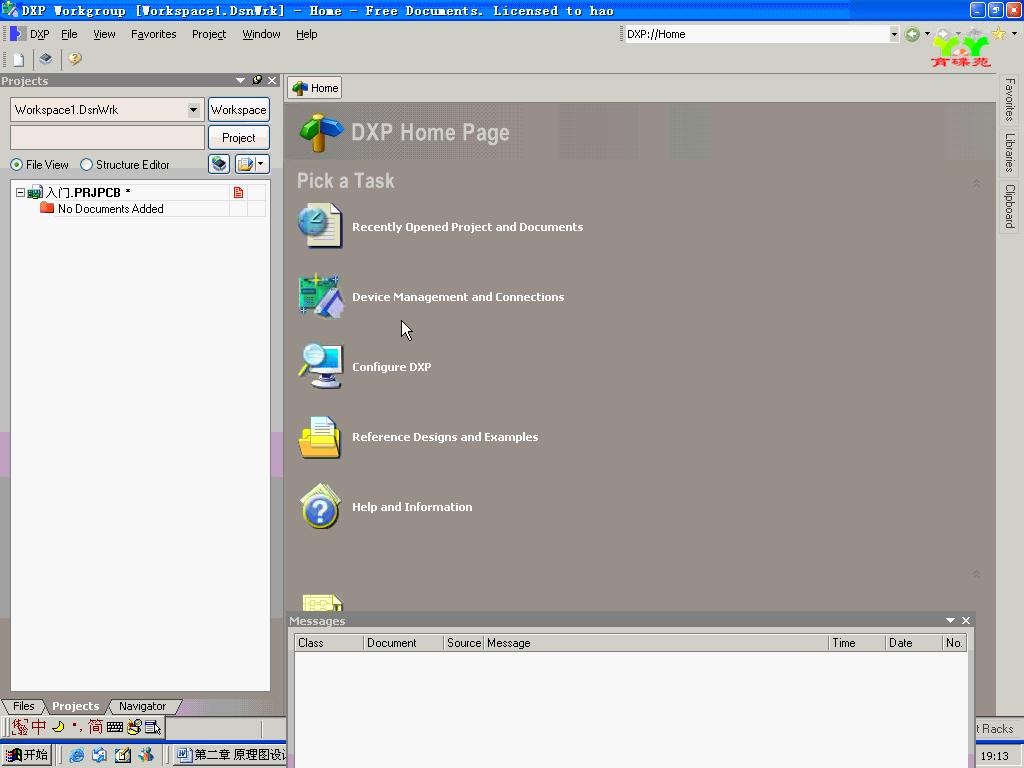Screen dimensions: 1024x768
Task: Click the IME moon half-width icon
Action: pos(59,727)
